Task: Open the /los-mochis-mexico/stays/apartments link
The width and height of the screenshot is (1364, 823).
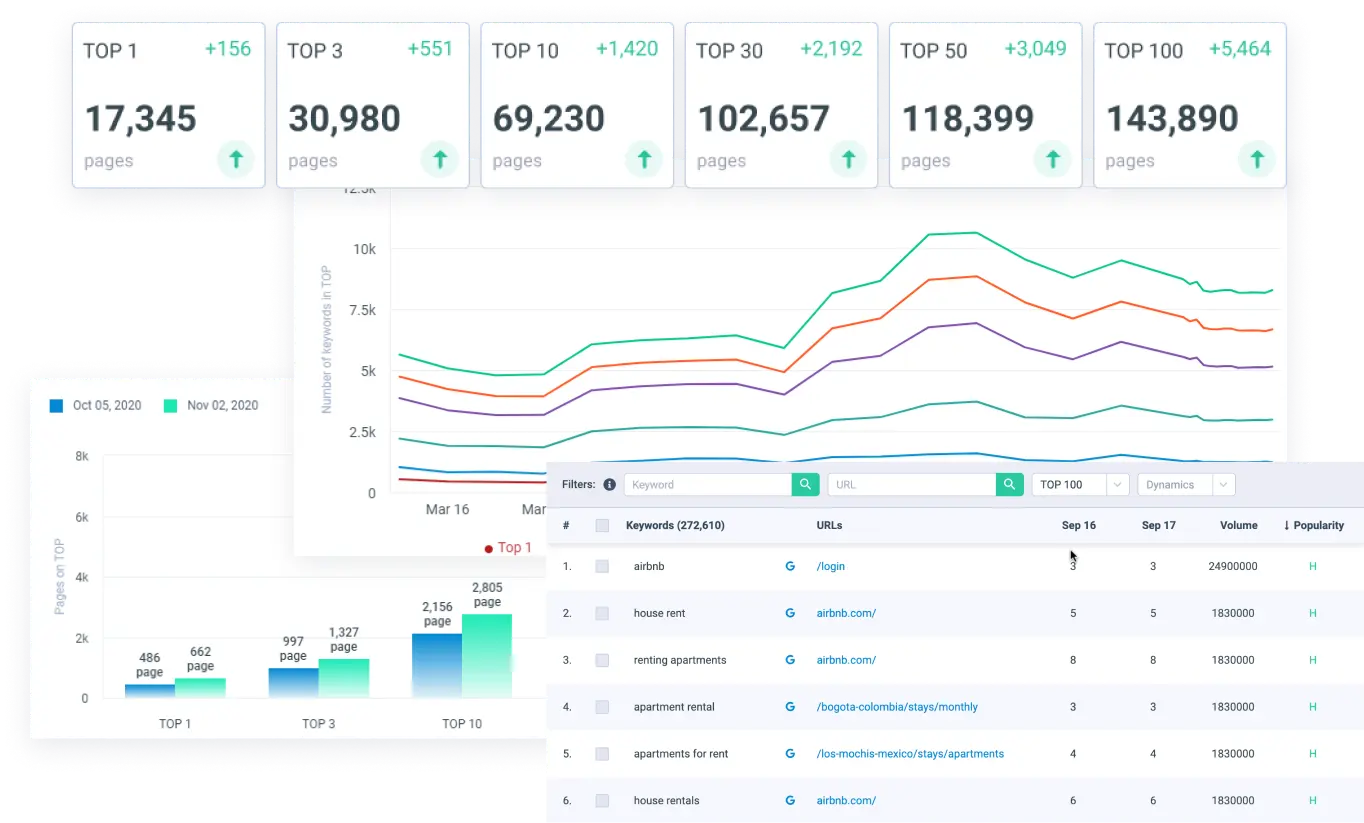Action: point(910,754)
